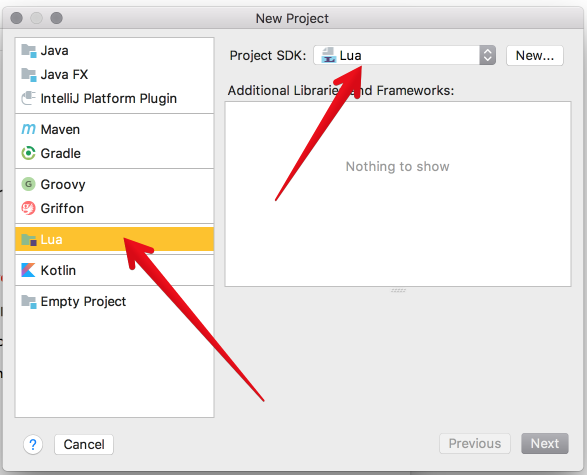Click the splitter handle below frameworks list
The width and height of the screenshot is (587, 475).
(x=398, y=290)
